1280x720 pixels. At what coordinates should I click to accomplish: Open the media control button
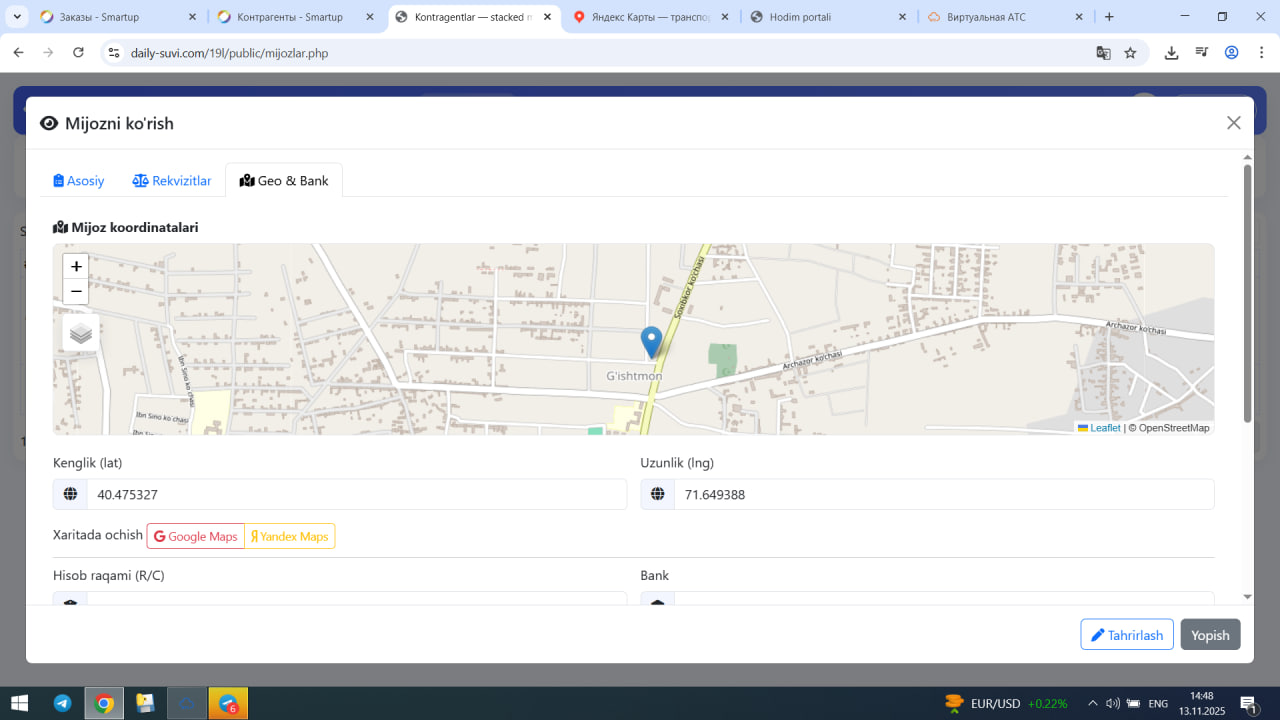tap(1202, 53)
